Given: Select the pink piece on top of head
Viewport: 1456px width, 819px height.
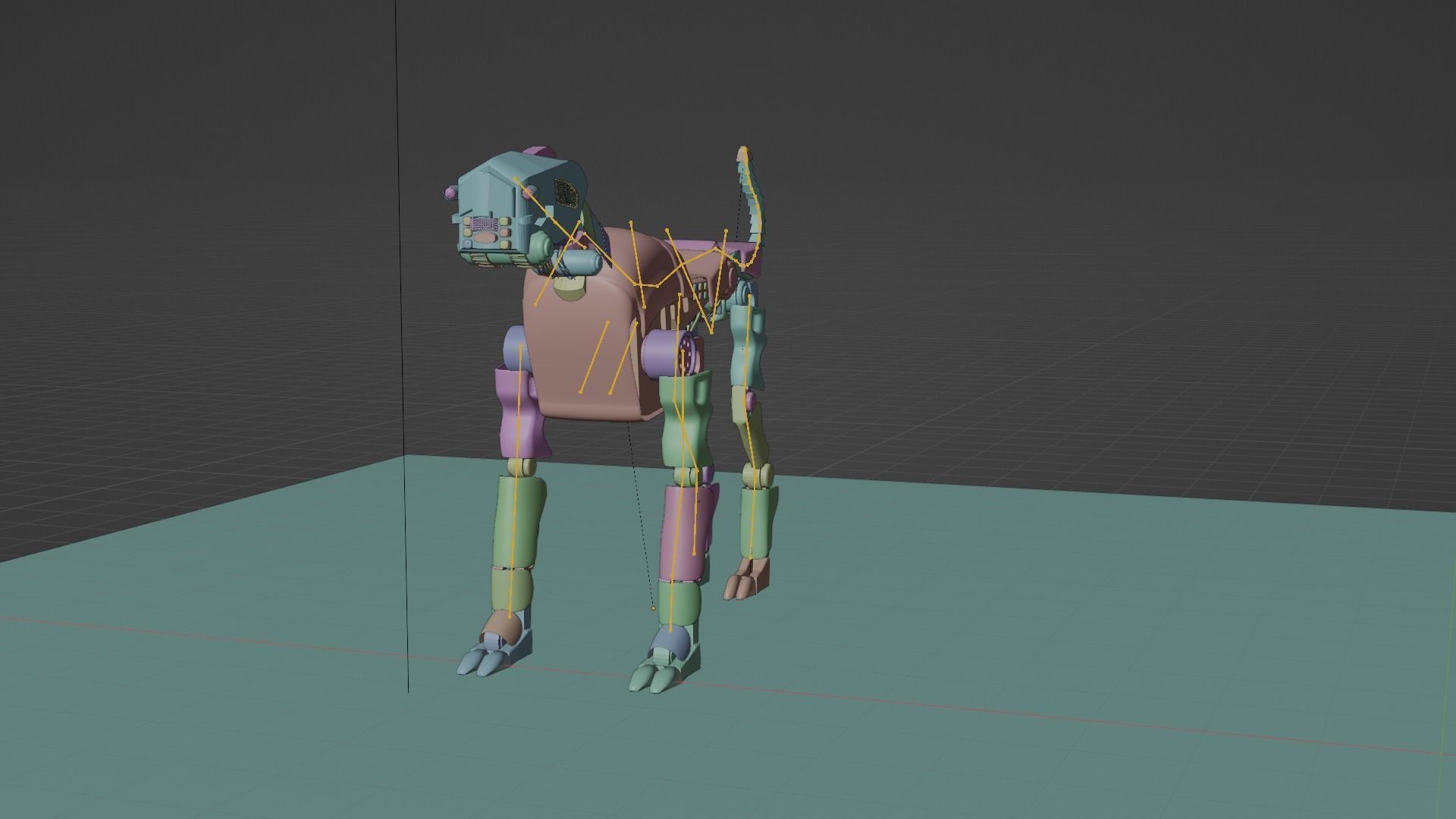Looking at the screenshot, I should pyautogui.click(x=540, y=152).
